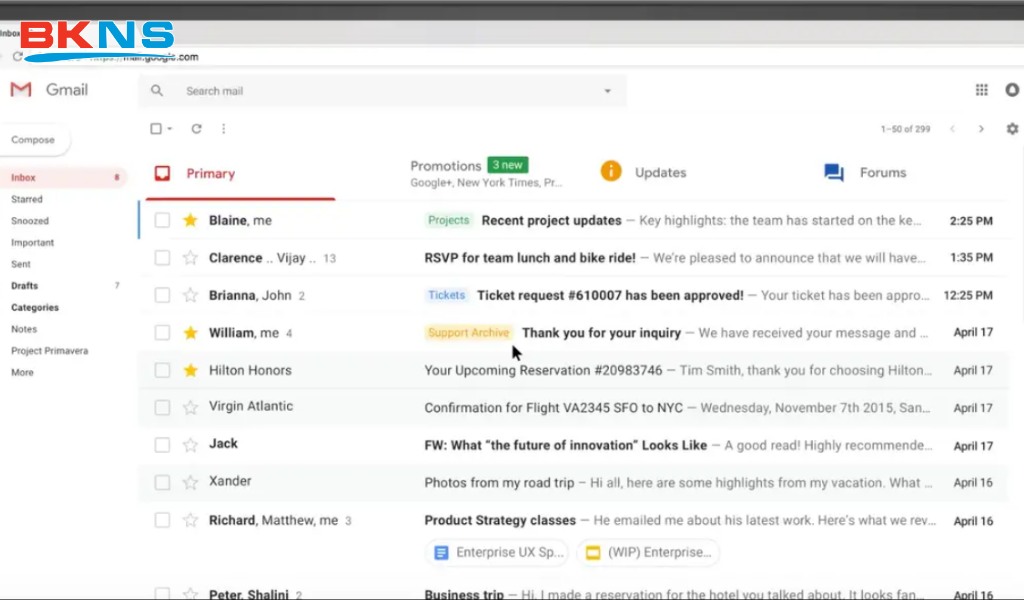Check the checkbox next to Jack's email
1024x600 pixels.
pos(162,444)
